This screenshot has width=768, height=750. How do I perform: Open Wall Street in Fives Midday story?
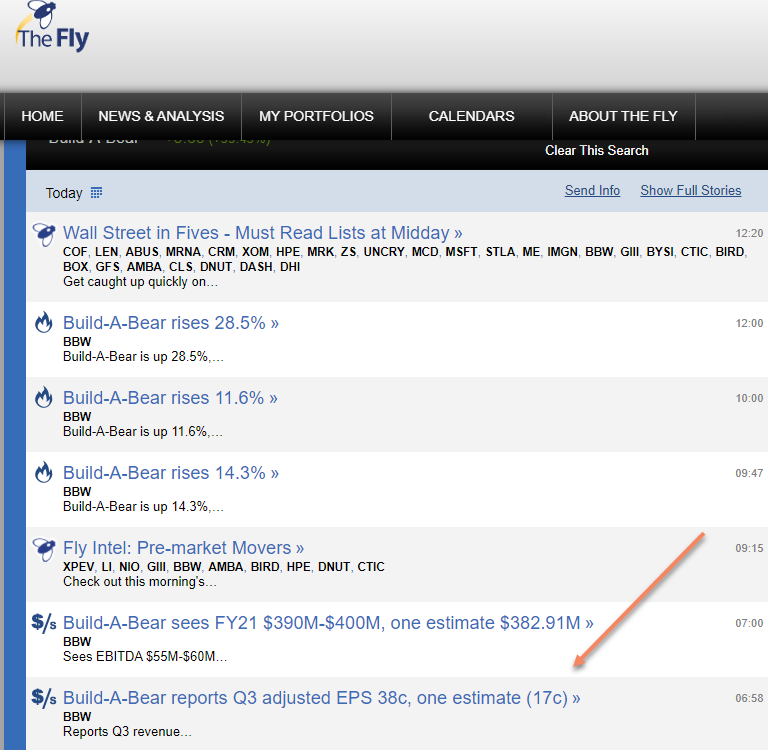click(263, 233)
